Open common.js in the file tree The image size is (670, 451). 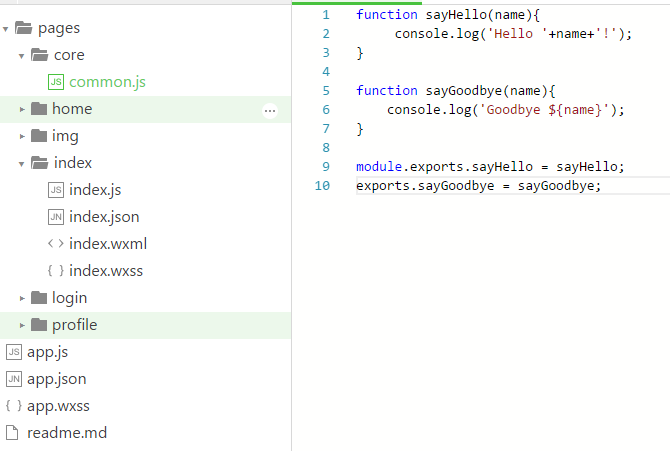click(x=107, y=82)
